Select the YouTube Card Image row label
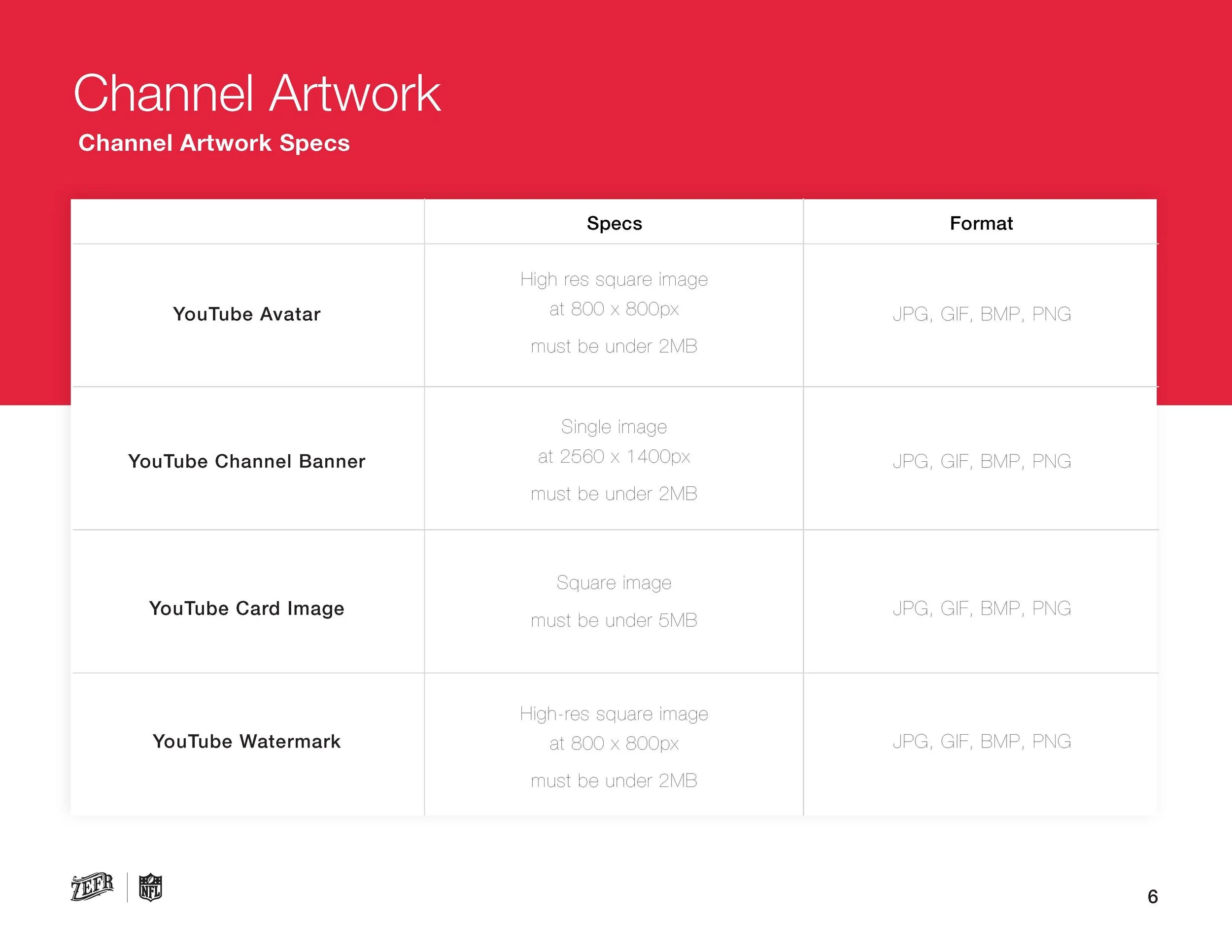 246,609
